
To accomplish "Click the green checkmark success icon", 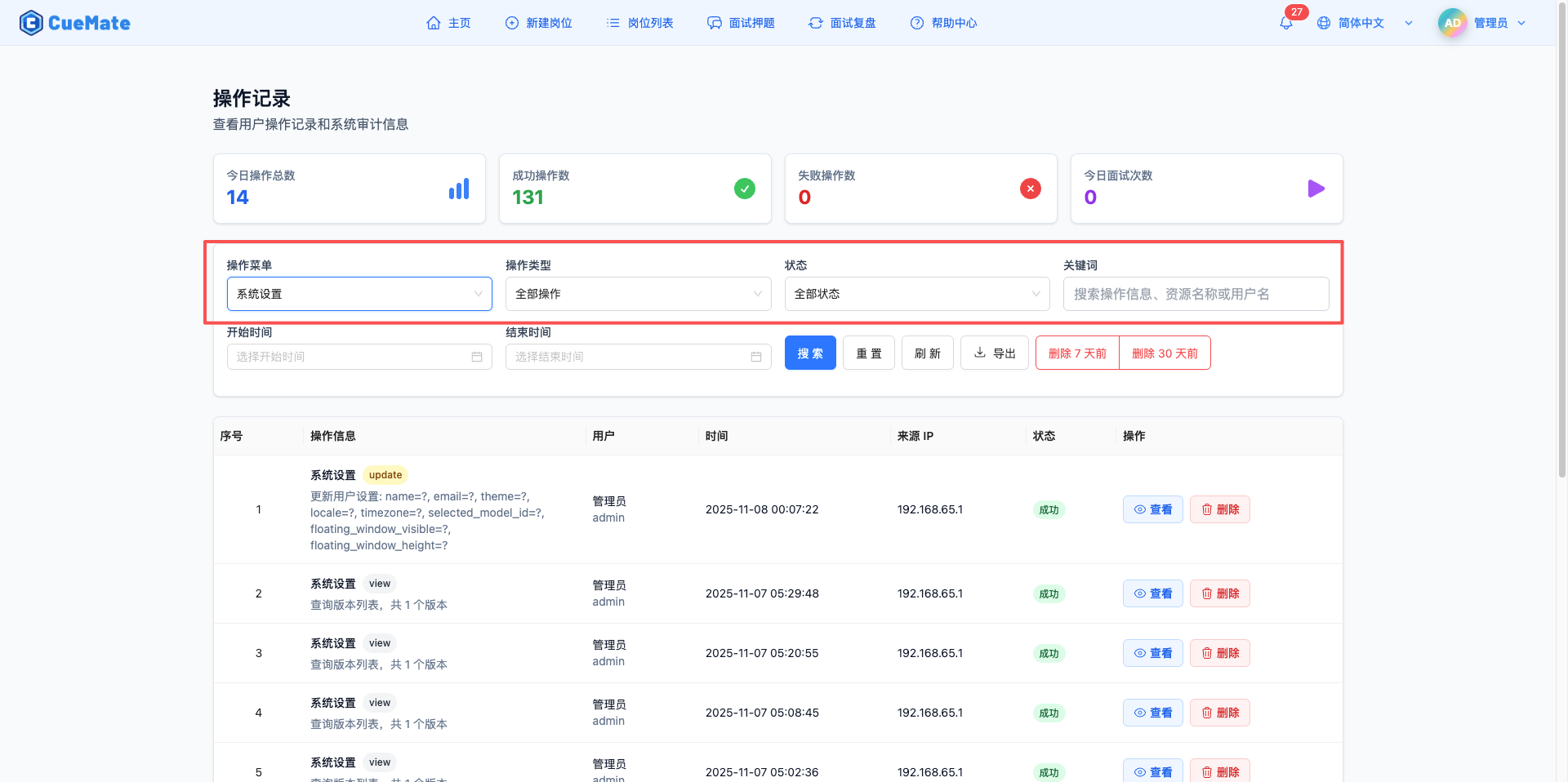I will (745, 189).
